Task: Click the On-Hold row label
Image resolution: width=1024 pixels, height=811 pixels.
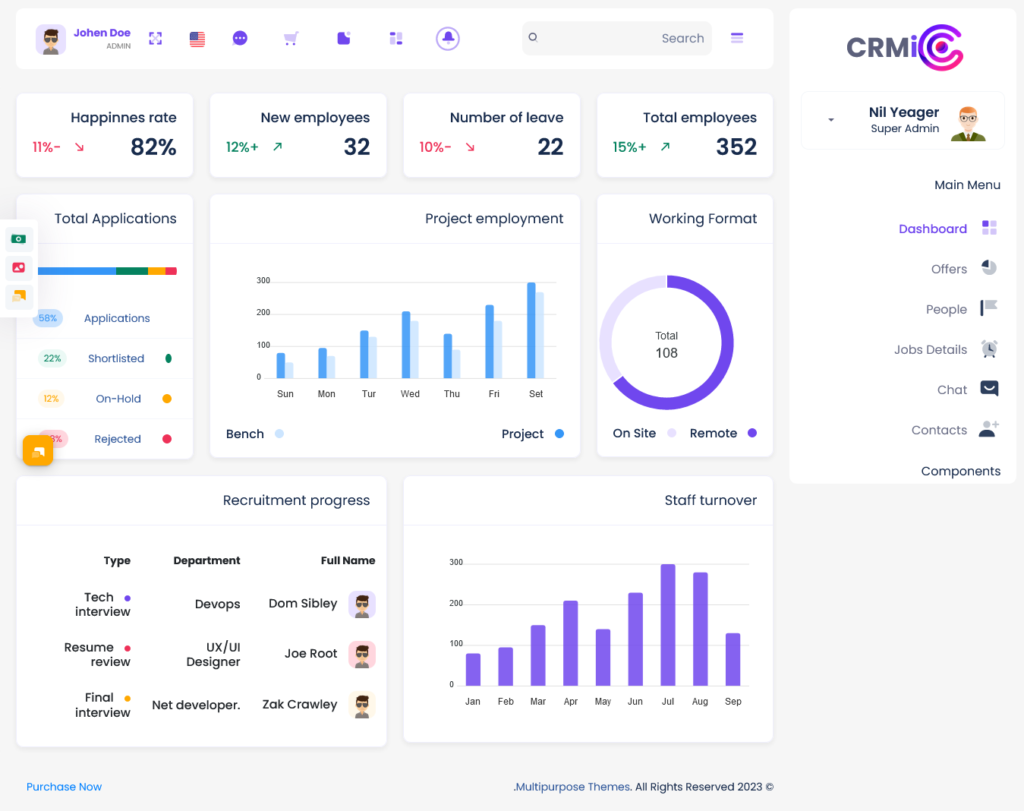Action: [118, 398]
